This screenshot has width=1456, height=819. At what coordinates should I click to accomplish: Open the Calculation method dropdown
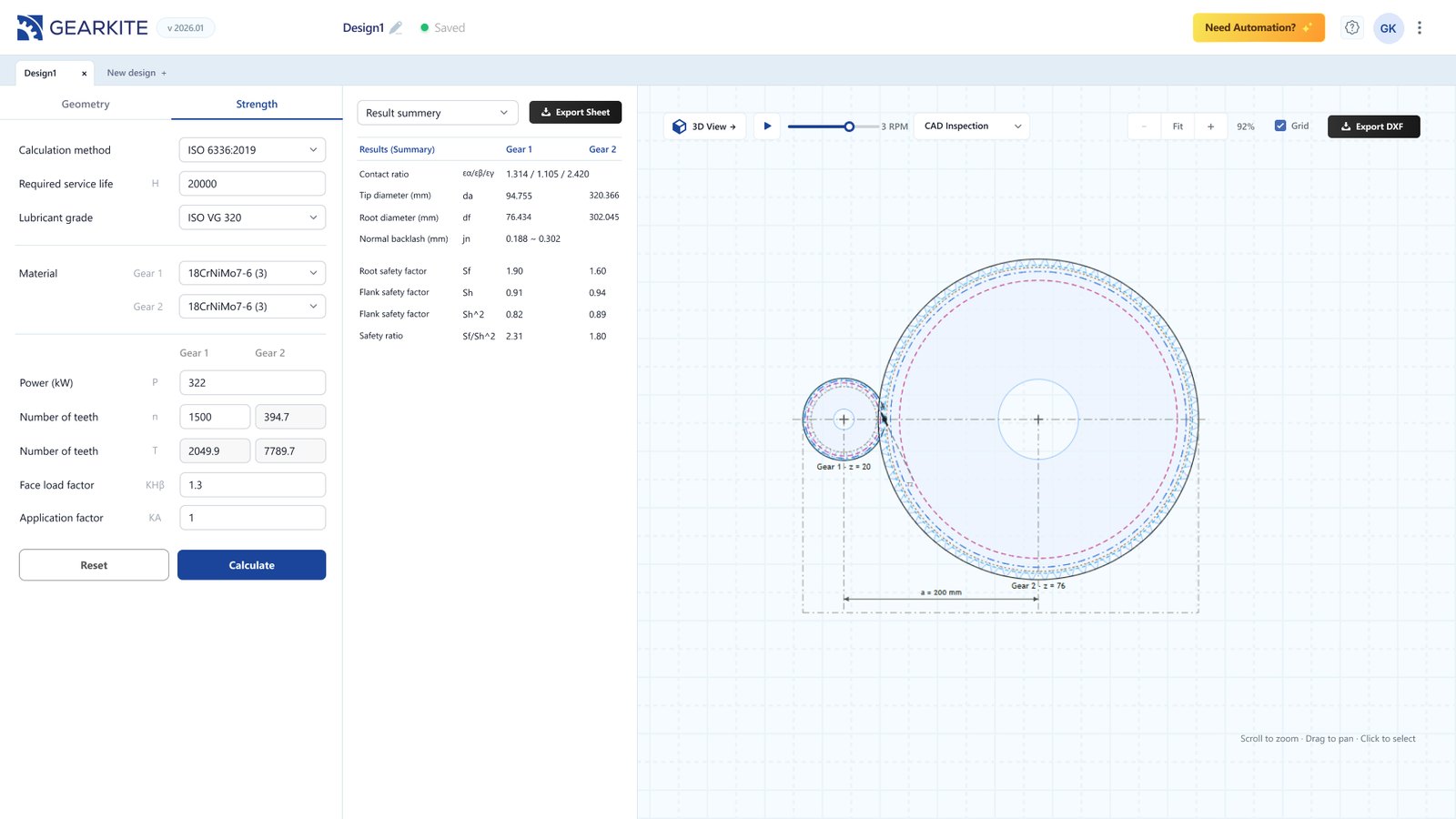click(x=252, y=150)
